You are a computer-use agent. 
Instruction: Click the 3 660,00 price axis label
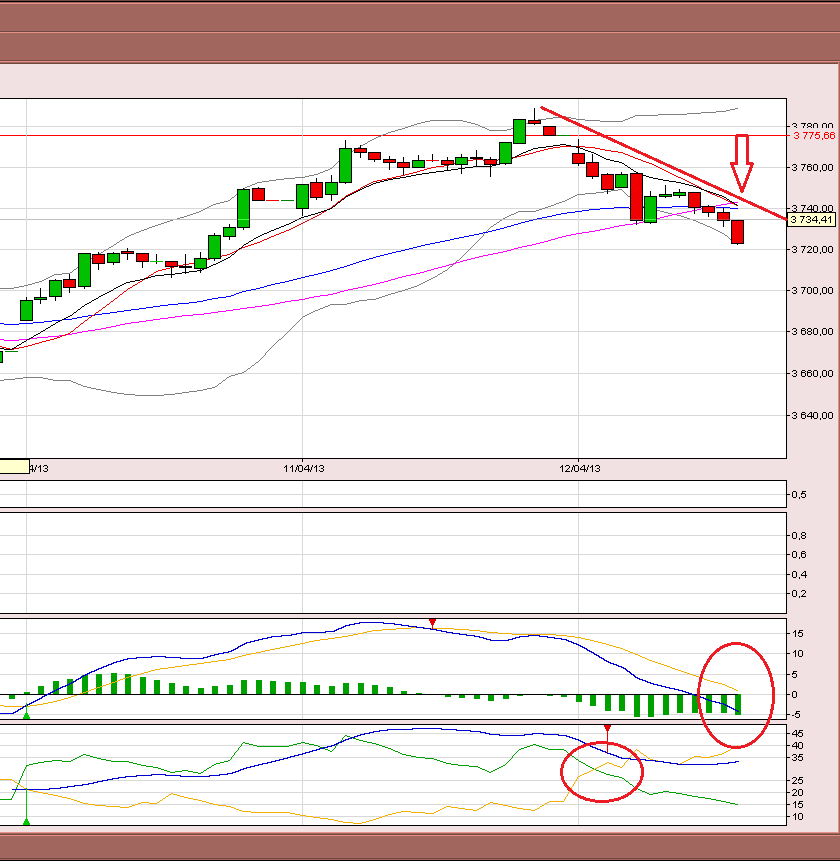(813, 373)
